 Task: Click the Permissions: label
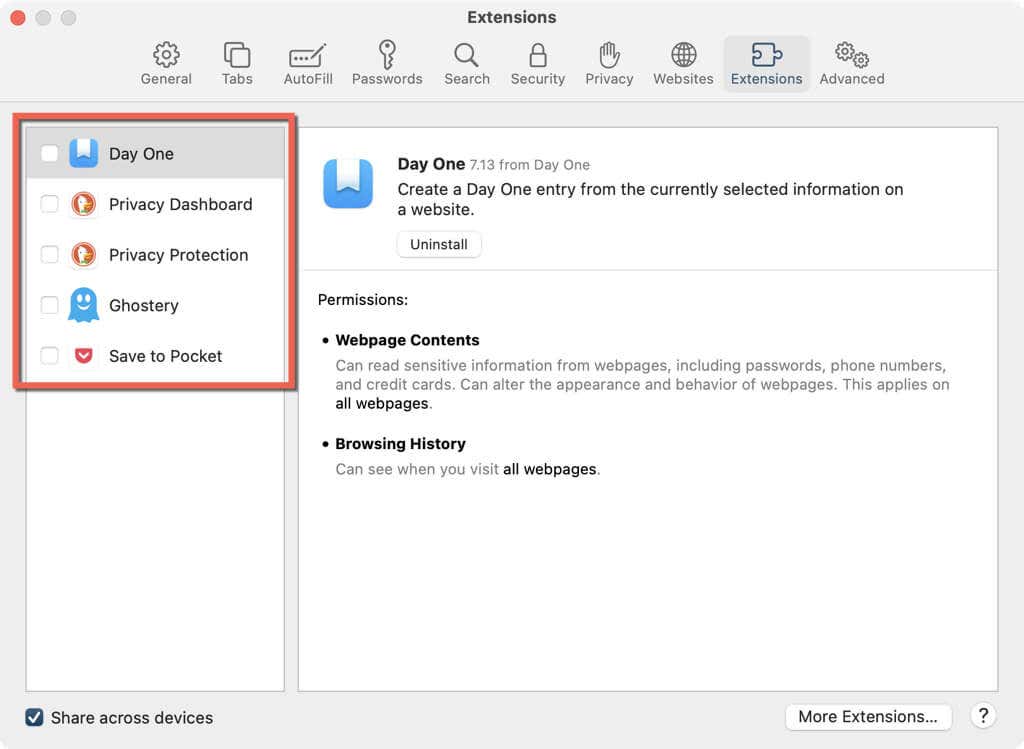coord(362,300)
